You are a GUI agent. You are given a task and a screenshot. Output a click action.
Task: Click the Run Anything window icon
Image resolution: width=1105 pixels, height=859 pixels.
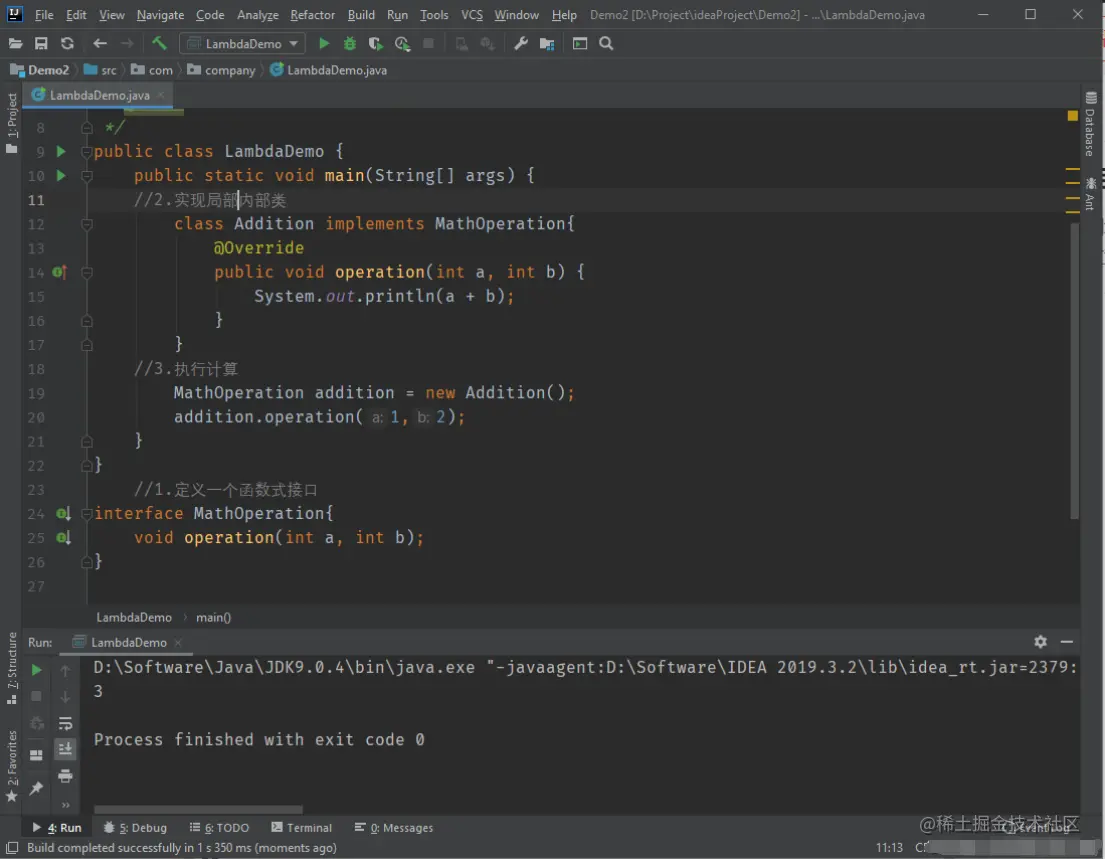580,44
